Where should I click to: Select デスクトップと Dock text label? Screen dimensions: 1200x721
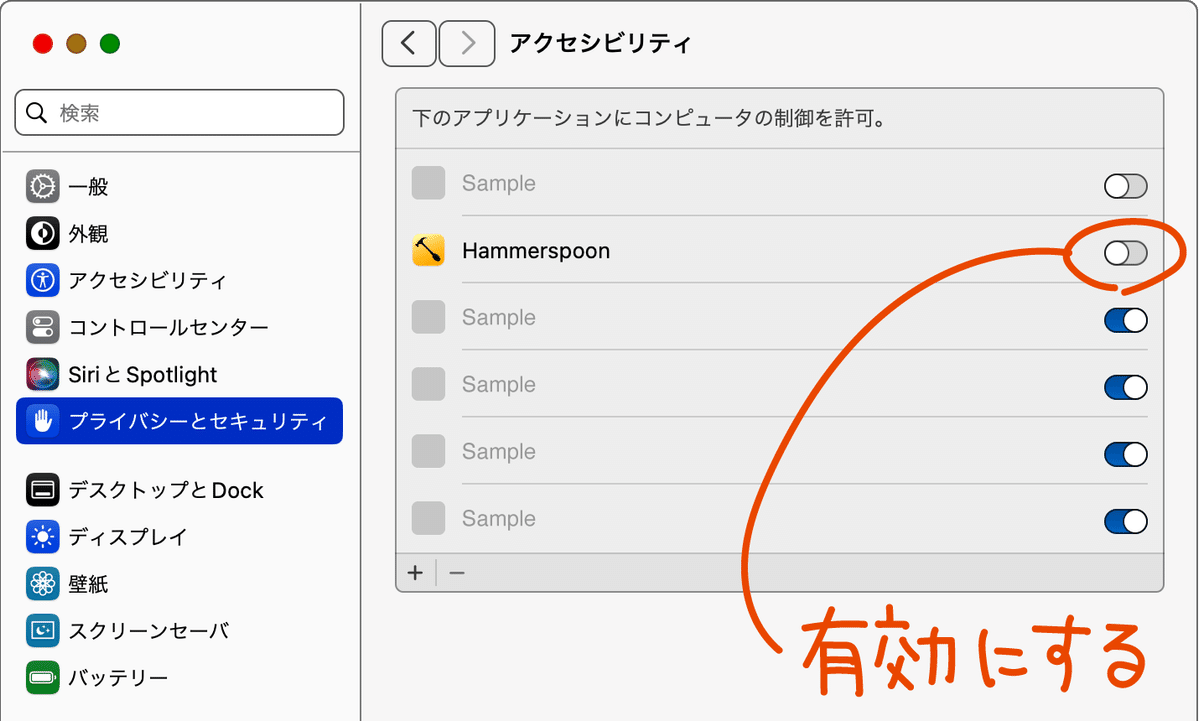tap(166, 490)
